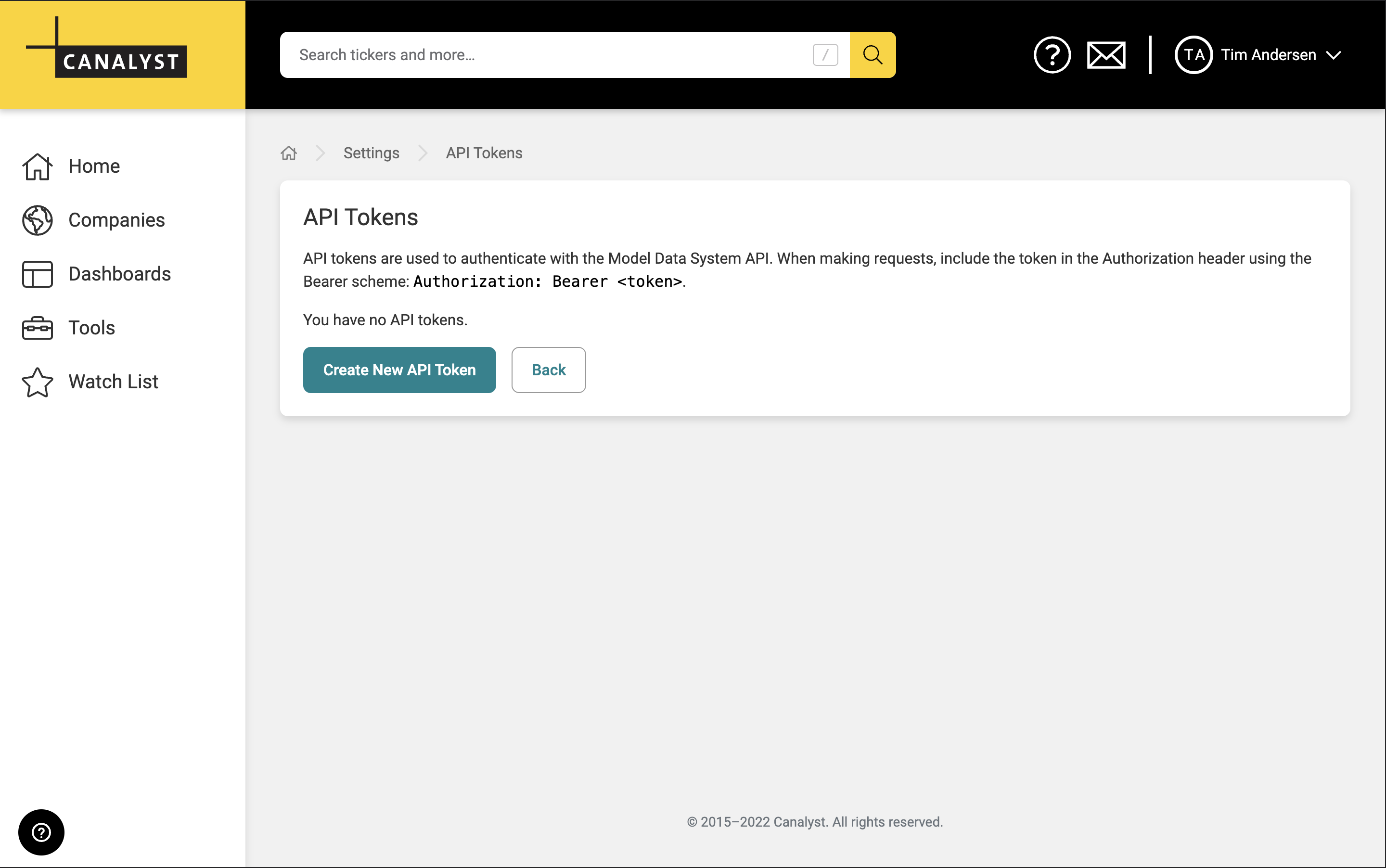This screenshot has width=1386, height=868.
Task: Click the Dashboards layout icon
Action: pos(38,274)
